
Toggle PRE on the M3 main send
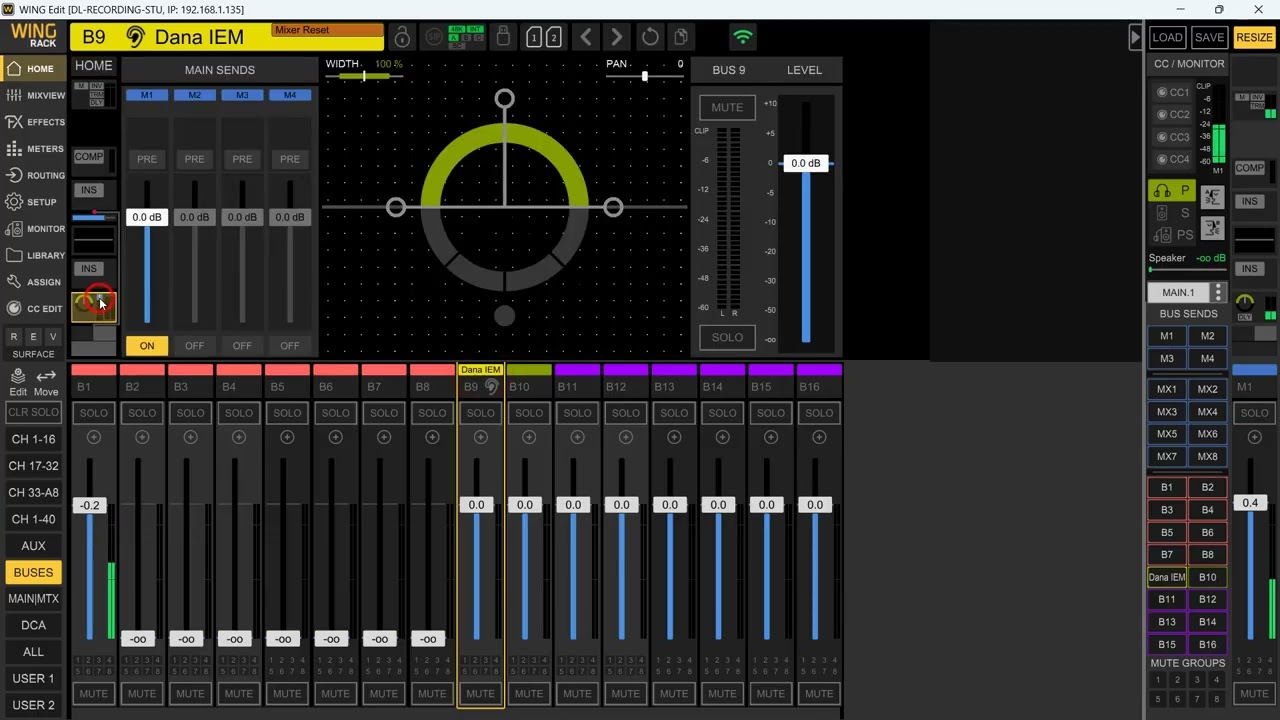point(242,159)
